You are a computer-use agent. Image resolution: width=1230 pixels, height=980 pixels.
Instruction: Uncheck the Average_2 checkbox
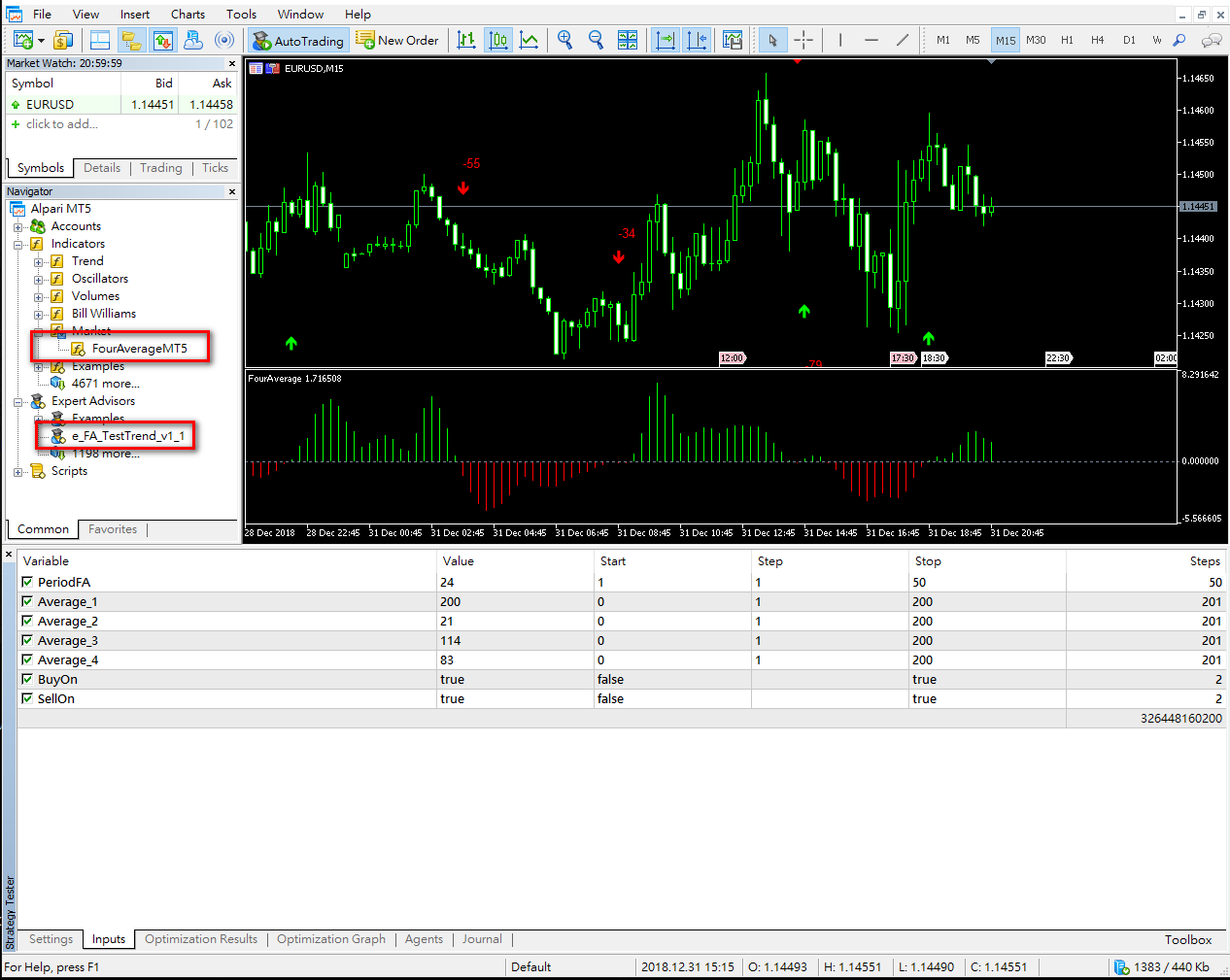tap(27, 621)
